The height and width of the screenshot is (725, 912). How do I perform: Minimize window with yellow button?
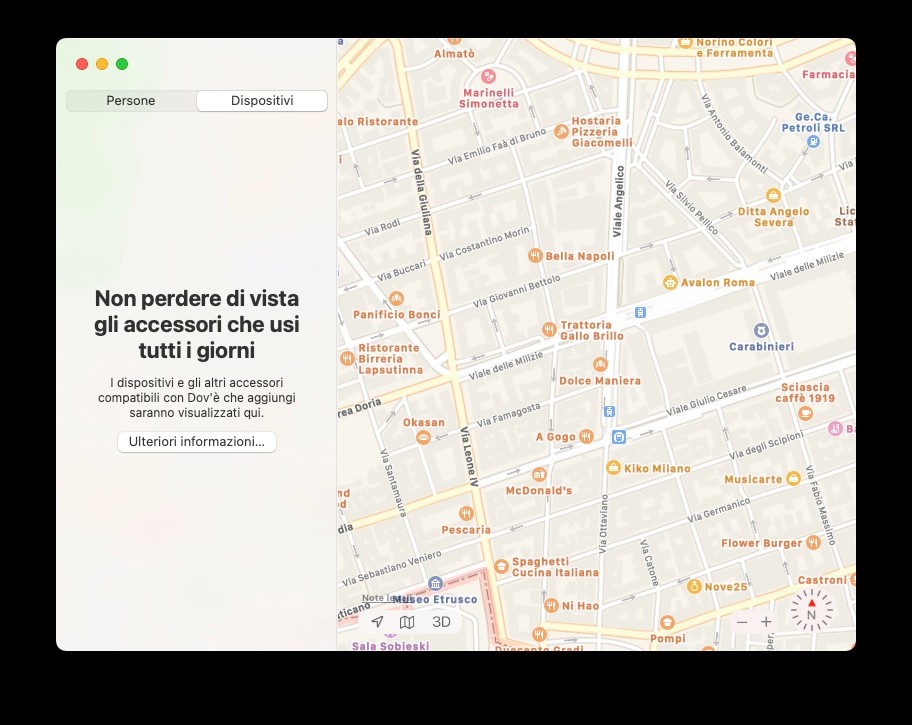pos(102,64)
